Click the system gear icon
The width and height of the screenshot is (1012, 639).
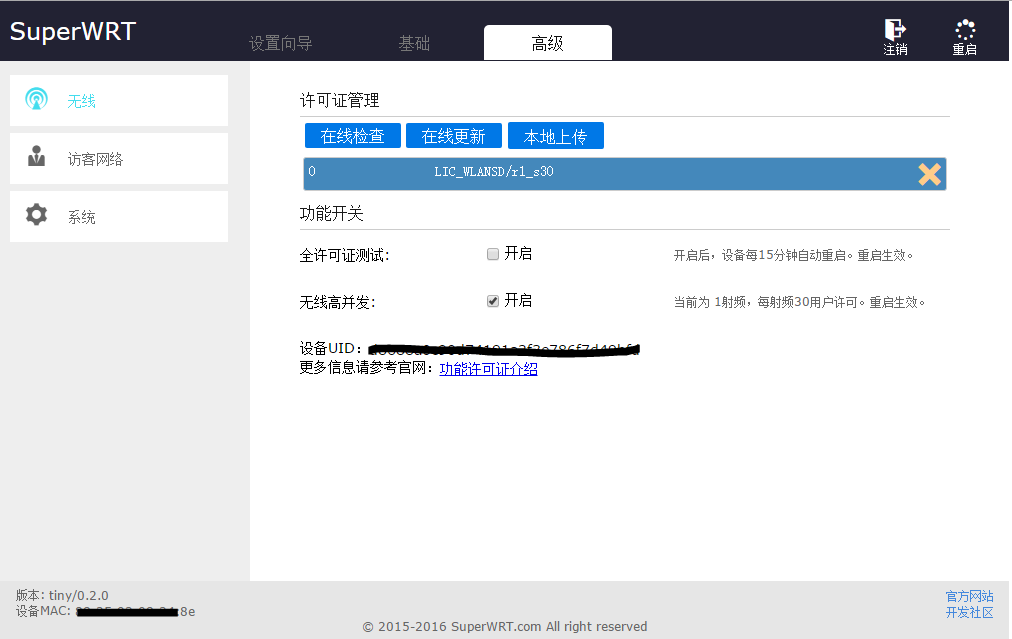coord(36,214)
